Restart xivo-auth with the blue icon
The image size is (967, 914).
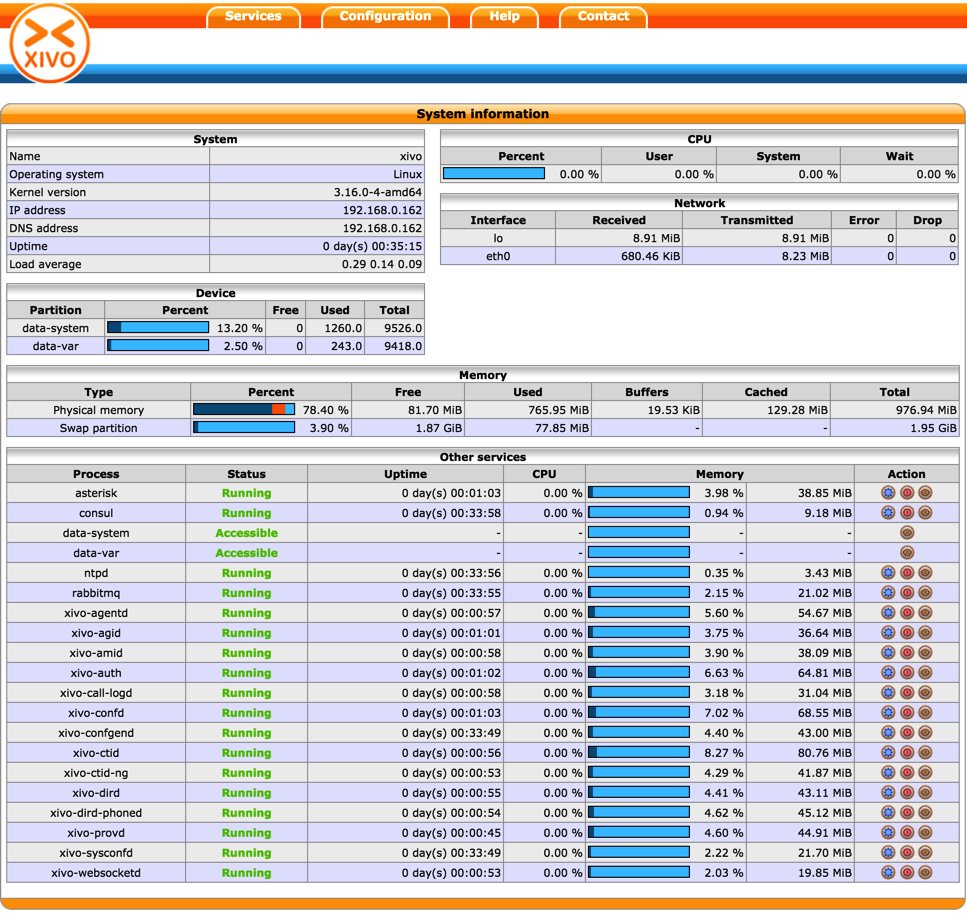(888, 672)
